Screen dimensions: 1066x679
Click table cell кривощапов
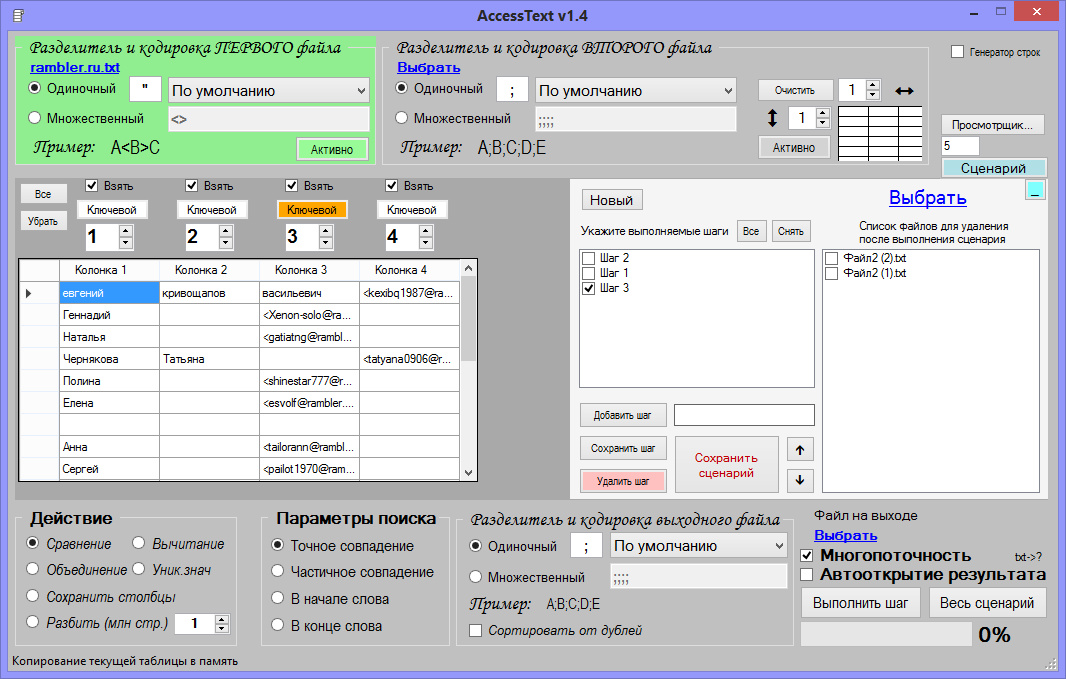pos(209,293)
